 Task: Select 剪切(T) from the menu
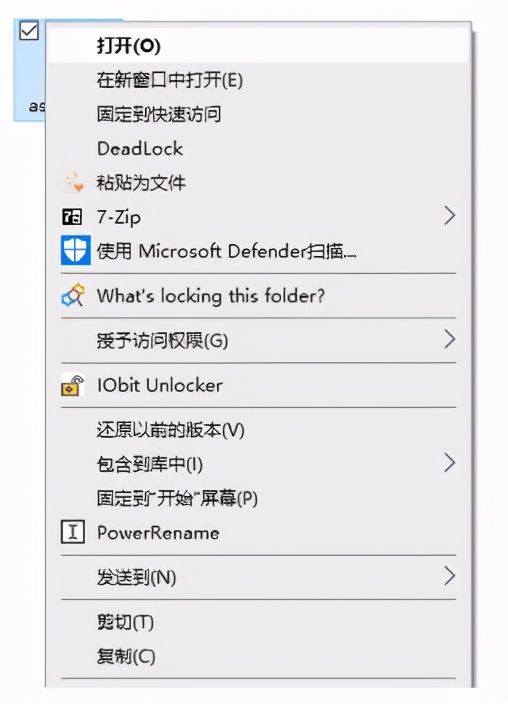pos(258,622)
